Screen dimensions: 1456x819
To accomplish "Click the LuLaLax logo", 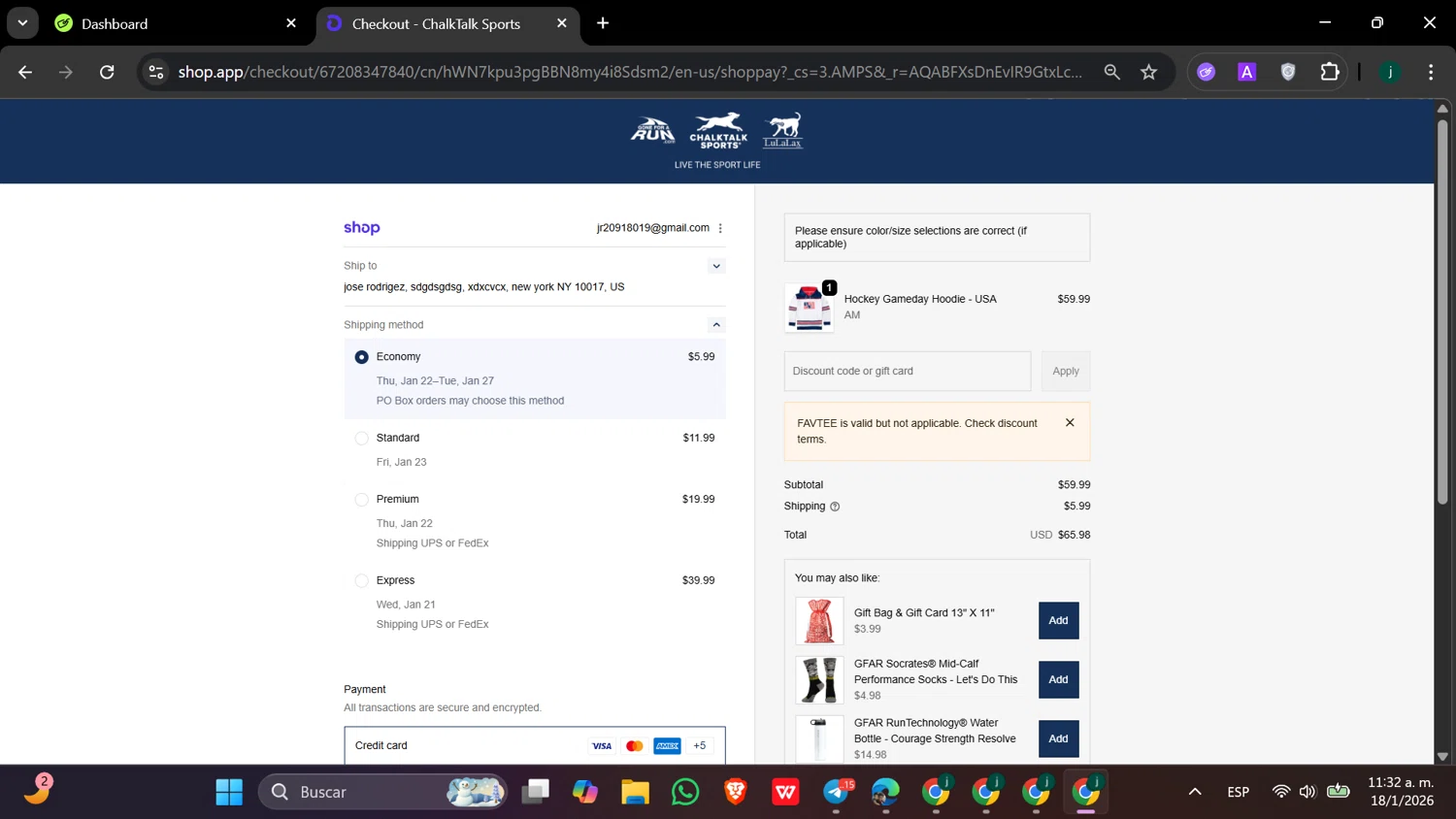I will [782, 131].
